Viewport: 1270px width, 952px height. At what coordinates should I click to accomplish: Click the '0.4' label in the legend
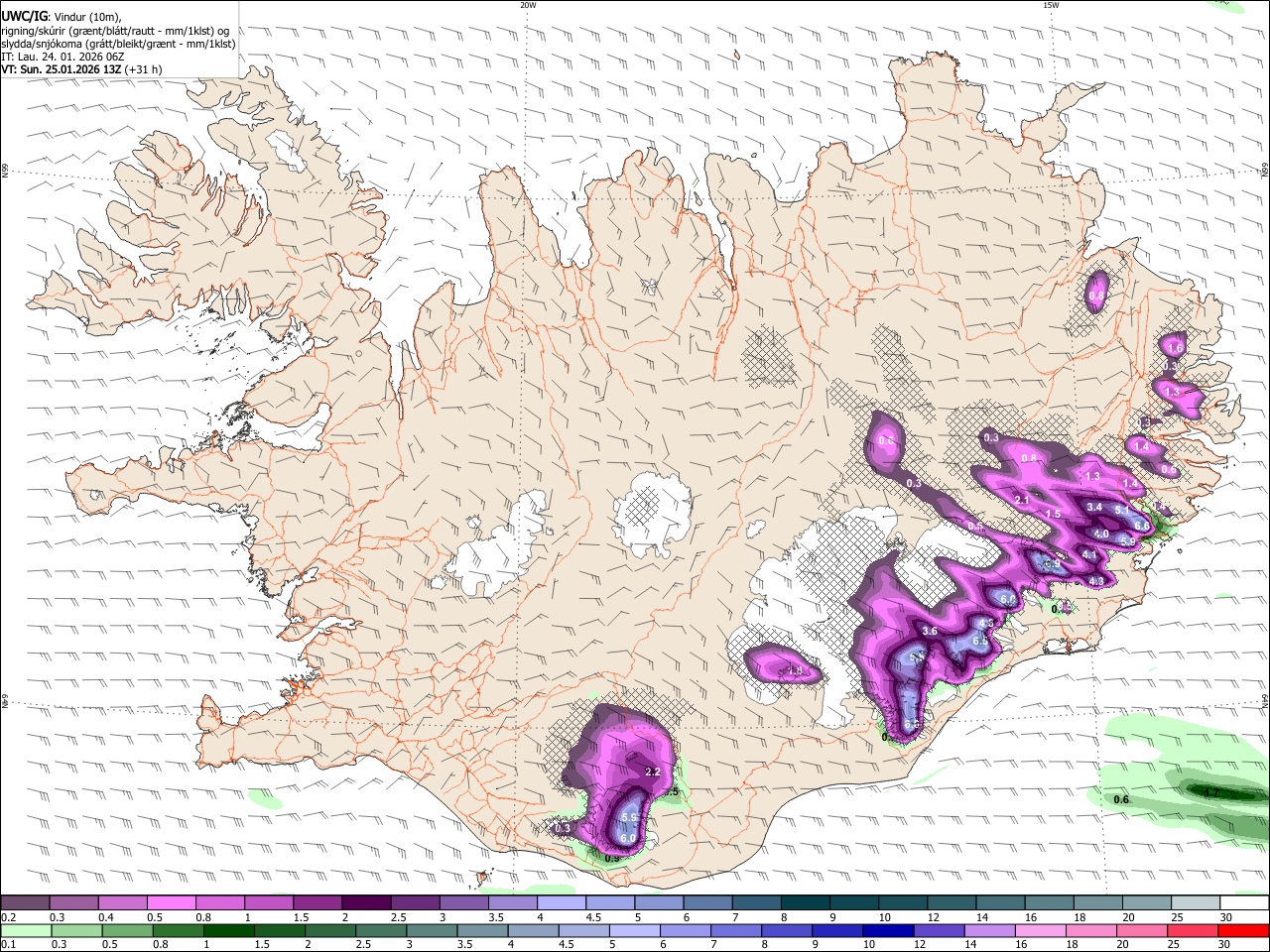[x=106, y=916]
